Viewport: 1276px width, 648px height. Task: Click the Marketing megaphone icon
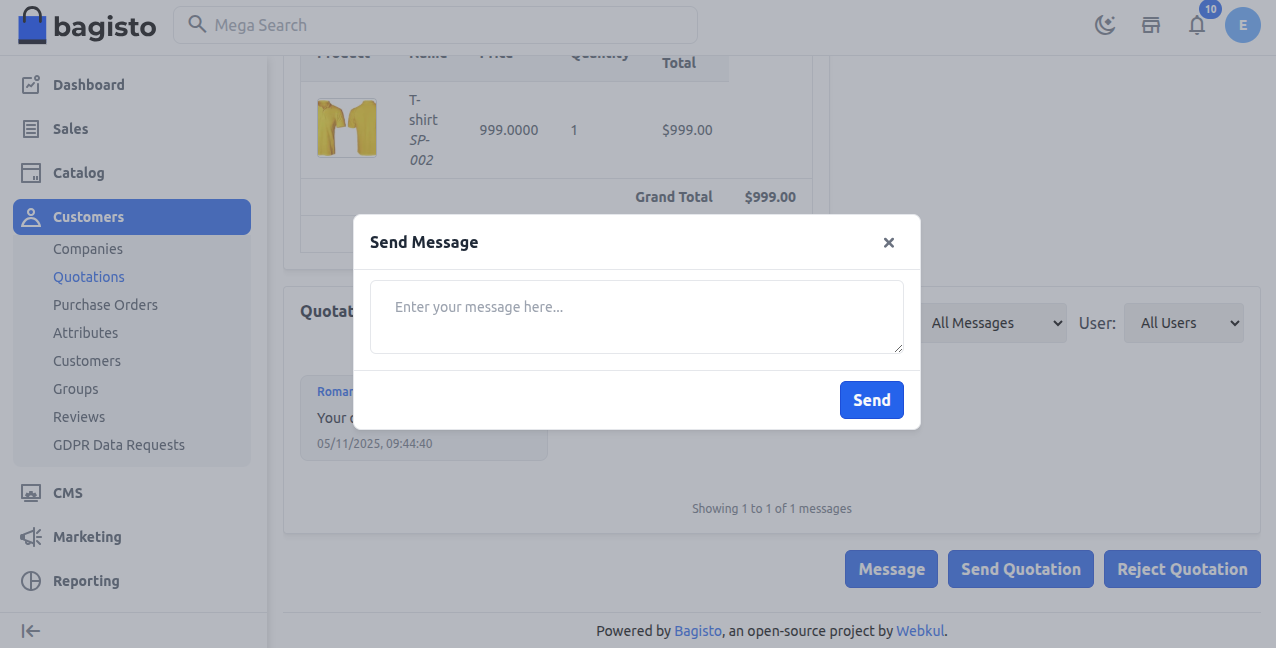pos(31,537)
